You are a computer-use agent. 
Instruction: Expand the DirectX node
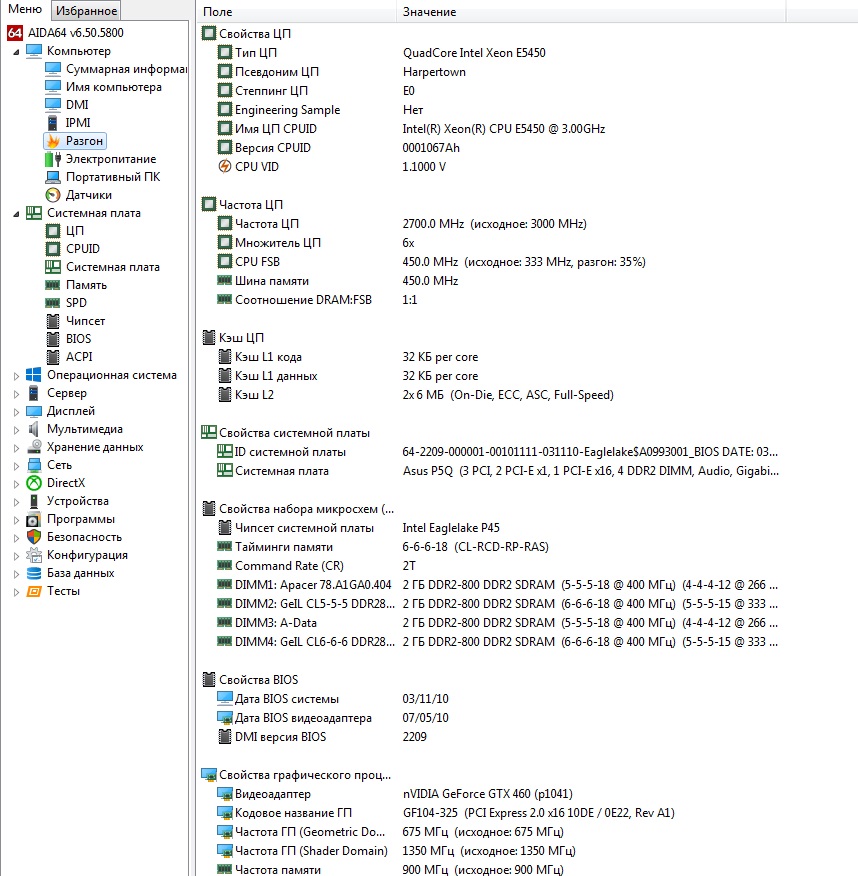point(16,484)
